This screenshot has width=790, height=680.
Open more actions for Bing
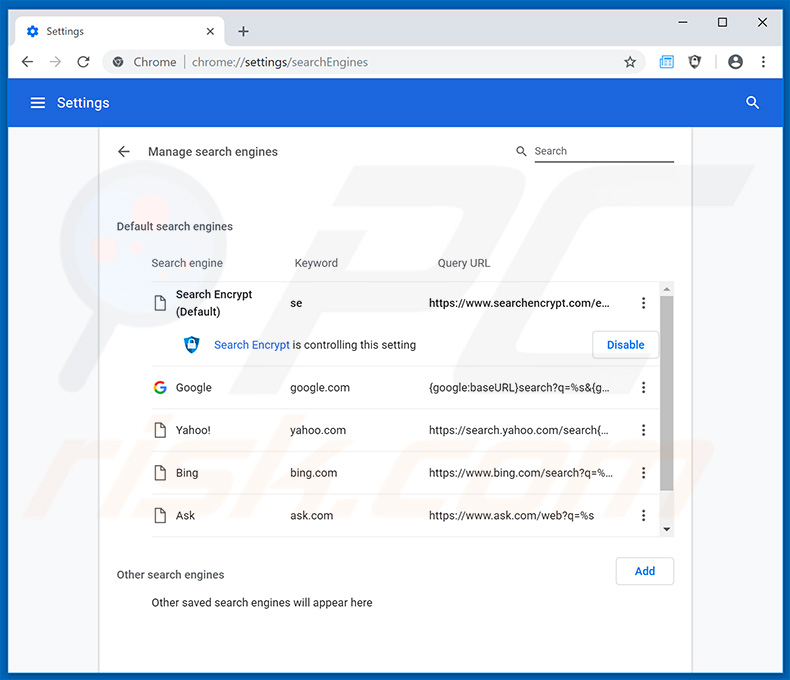click(x=643, y=472)
